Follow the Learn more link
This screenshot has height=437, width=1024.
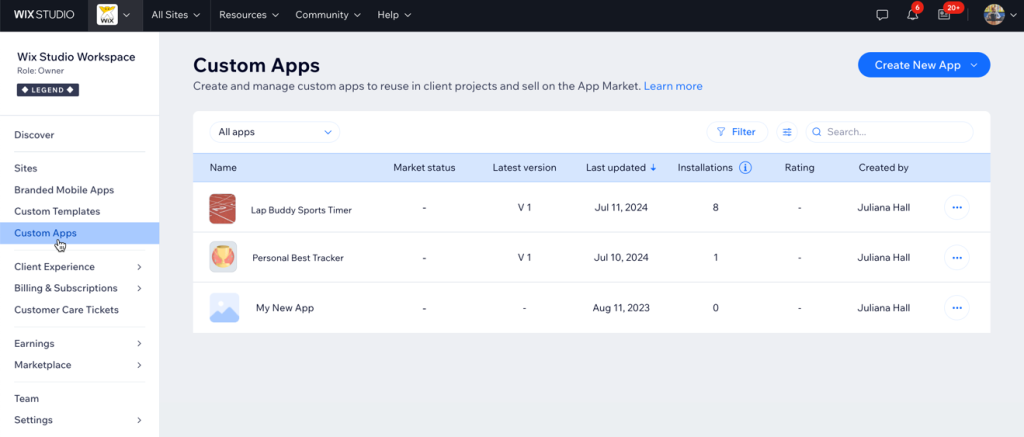(673, 86)
